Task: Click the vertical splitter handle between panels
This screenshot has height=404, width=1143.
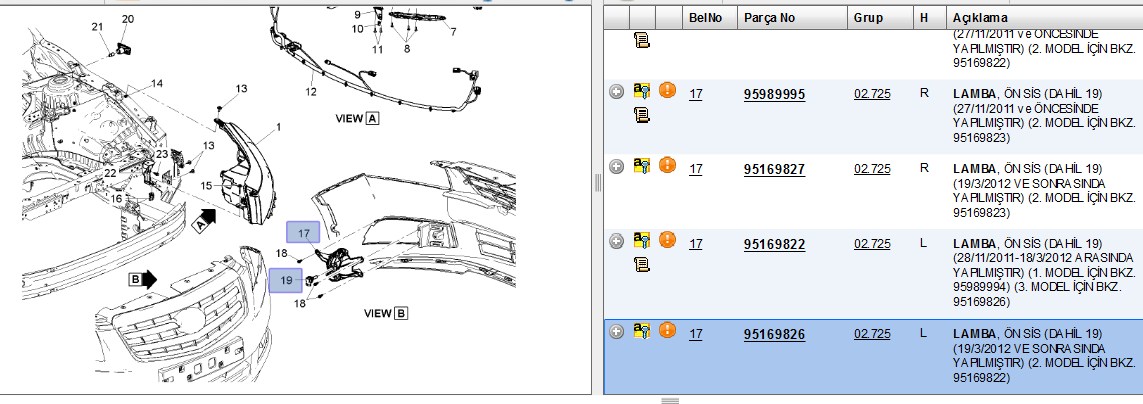Action: (598, 182)
